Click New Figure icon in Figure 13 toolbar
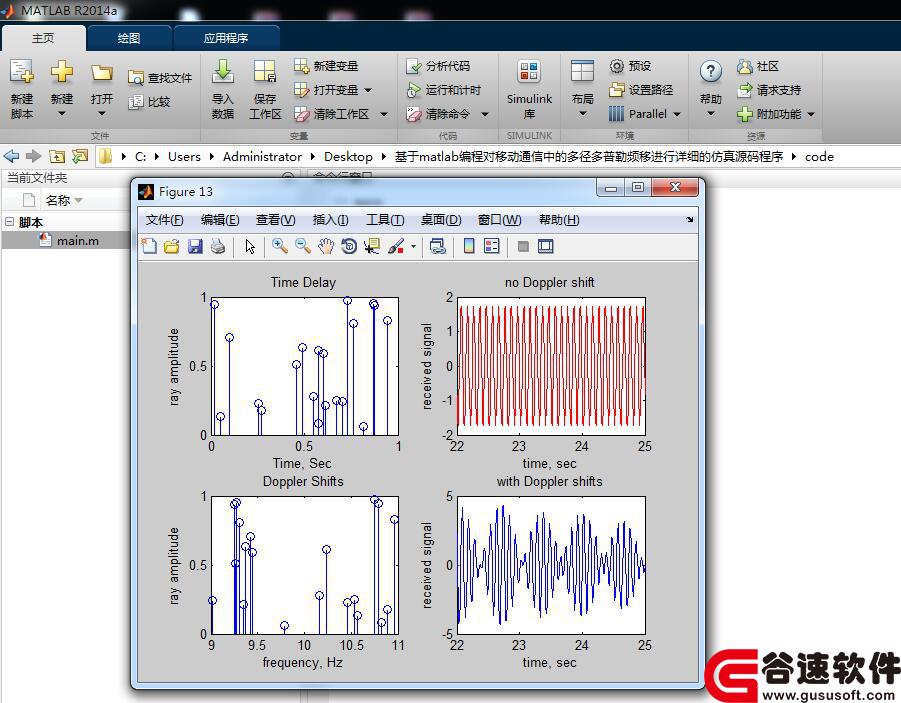901x703 pixels. [149, 247]
